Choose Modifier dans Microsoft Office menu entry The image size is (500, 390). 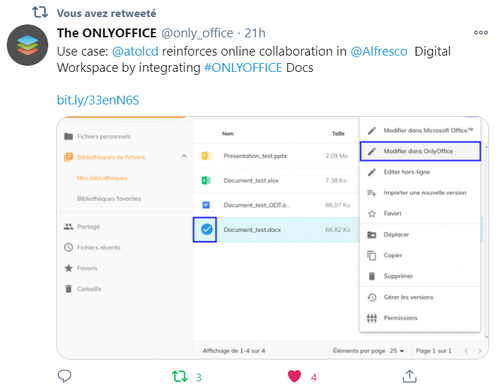420,130
